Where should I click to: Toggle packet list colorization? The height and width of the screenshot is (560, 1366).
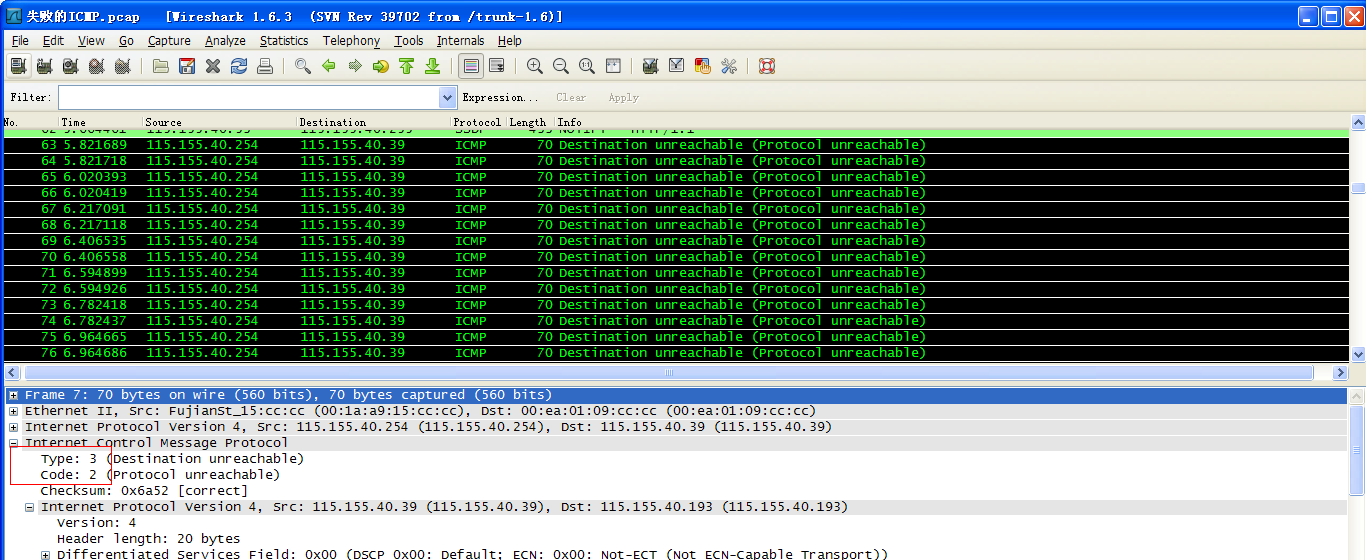click(471, 66)
